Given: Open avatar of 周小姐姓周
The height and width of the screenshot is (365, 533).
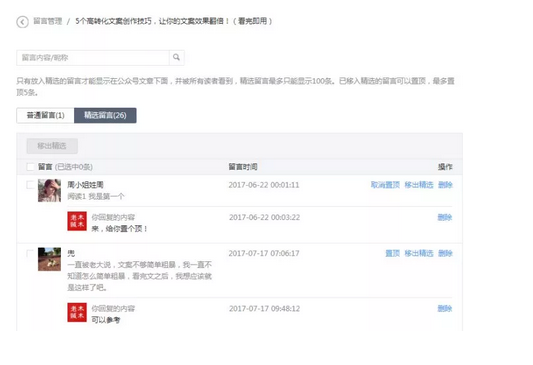Looking at the screenshot, I should pyautogui.click(x=49, y=191).
